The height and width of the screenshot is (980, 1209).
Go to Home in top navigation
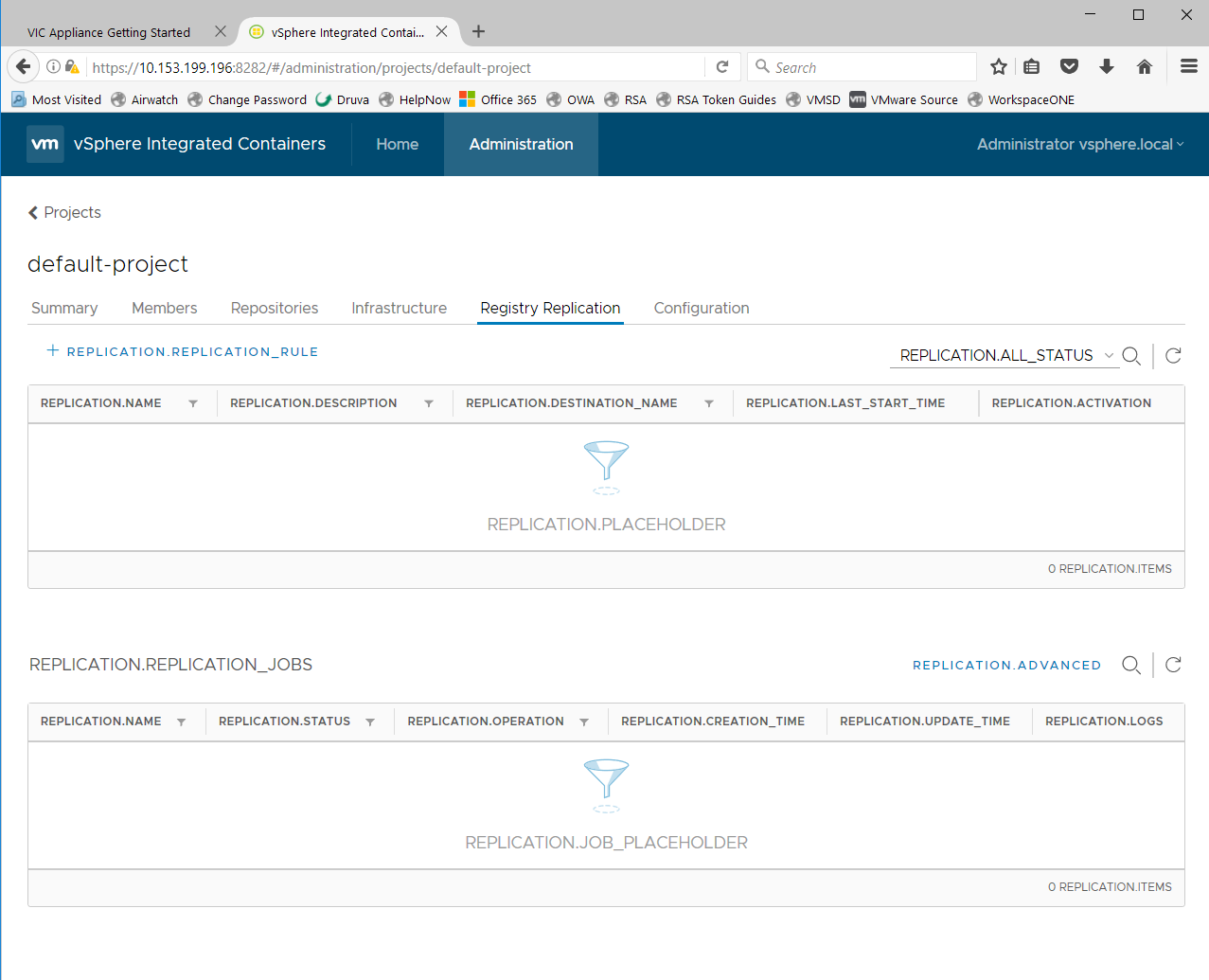398,144
